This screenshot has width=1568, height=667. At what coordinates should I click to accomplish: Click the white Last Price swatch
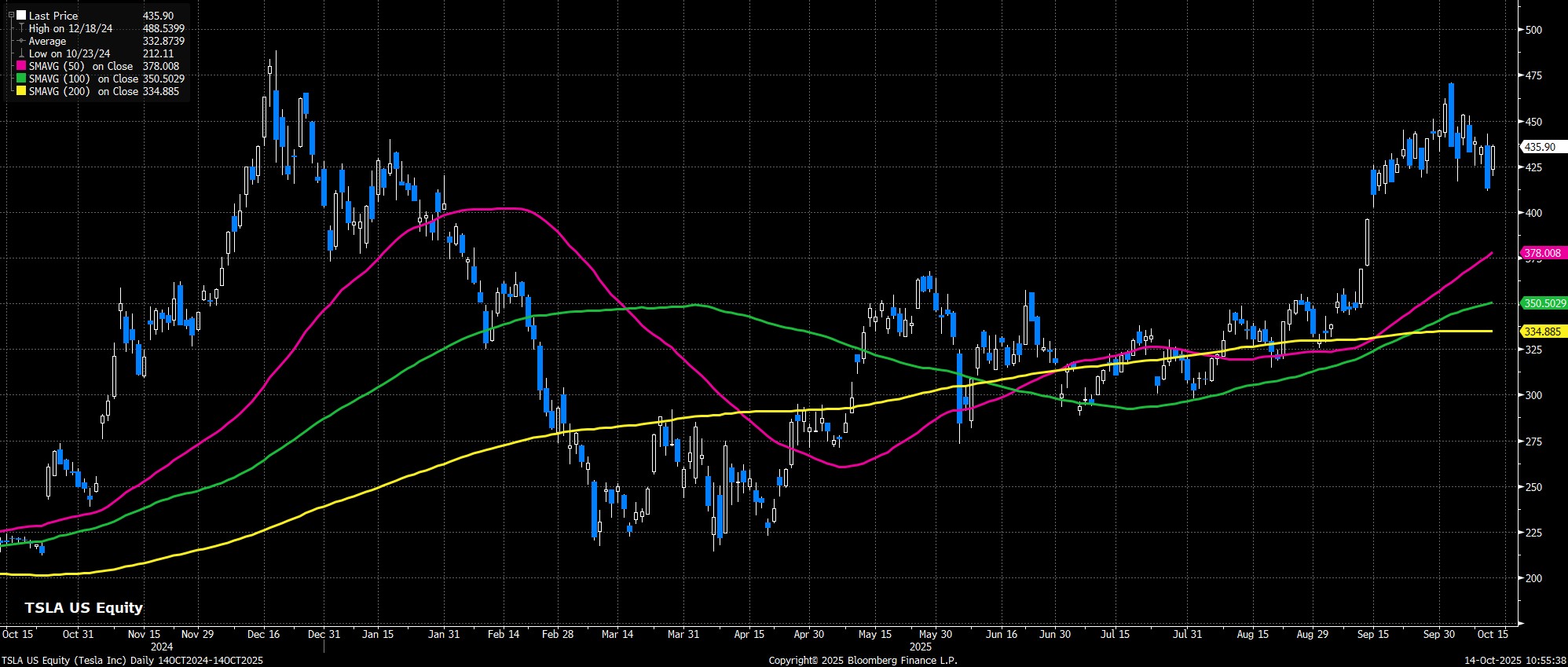coord(20,16)
